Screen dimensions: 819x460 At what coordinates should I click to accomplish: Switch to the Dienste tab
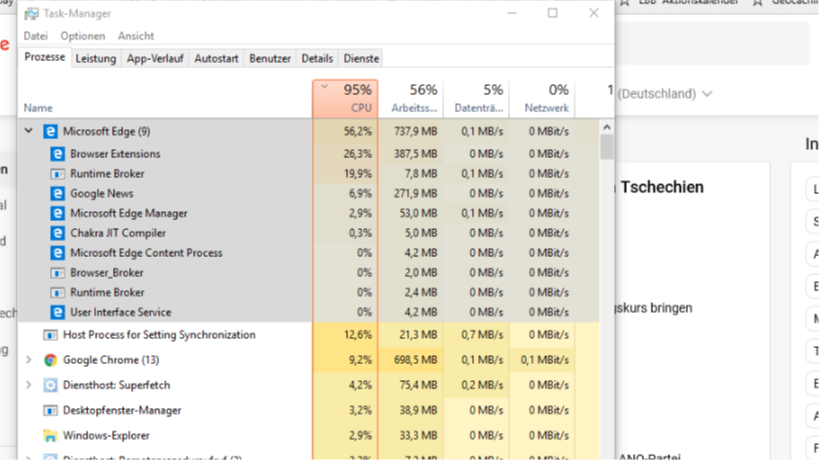tap(361, 58)
